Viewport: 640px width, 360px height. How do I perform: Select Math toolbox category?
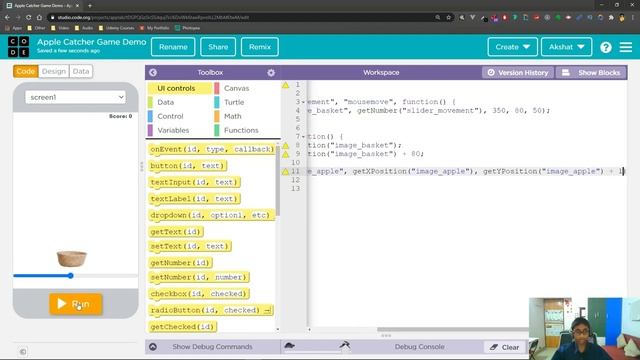246,116
